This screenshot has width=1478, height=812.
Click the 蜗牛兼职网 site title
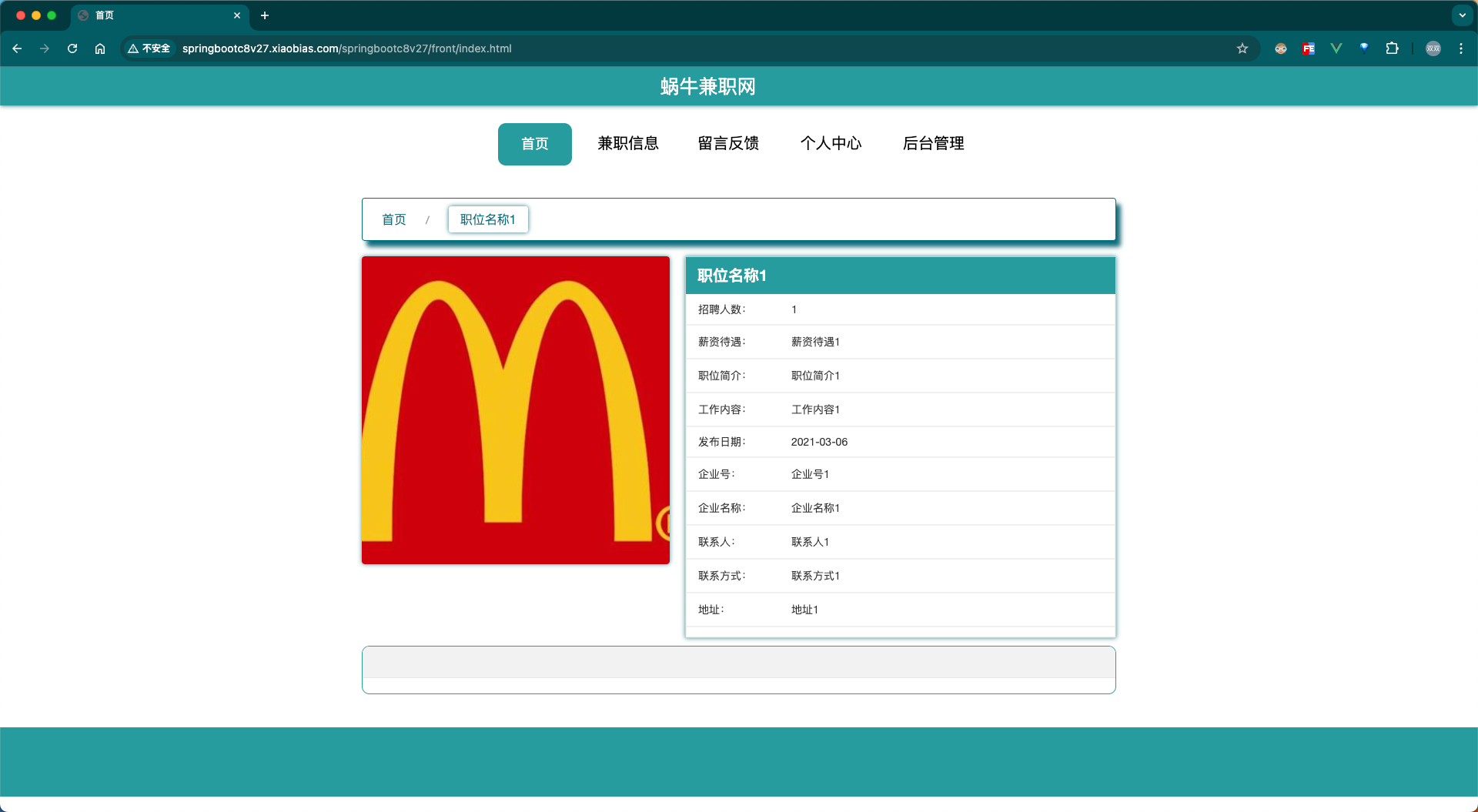pos(708,86)
